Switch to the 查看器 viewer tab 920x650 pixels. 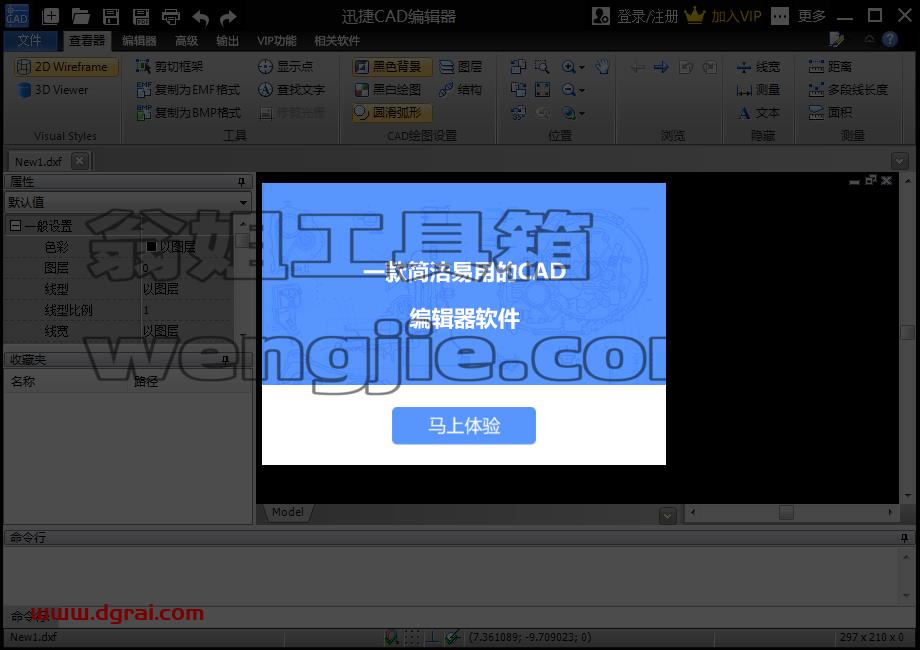pyautogui.click(x=86, y=40)
